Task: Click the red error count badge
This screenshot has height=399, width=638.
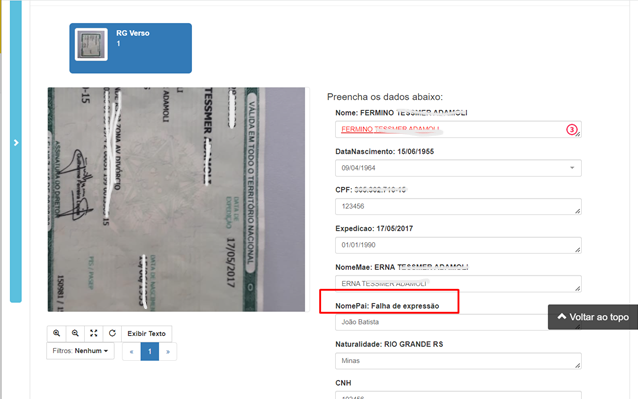Action: click(571, 130)
